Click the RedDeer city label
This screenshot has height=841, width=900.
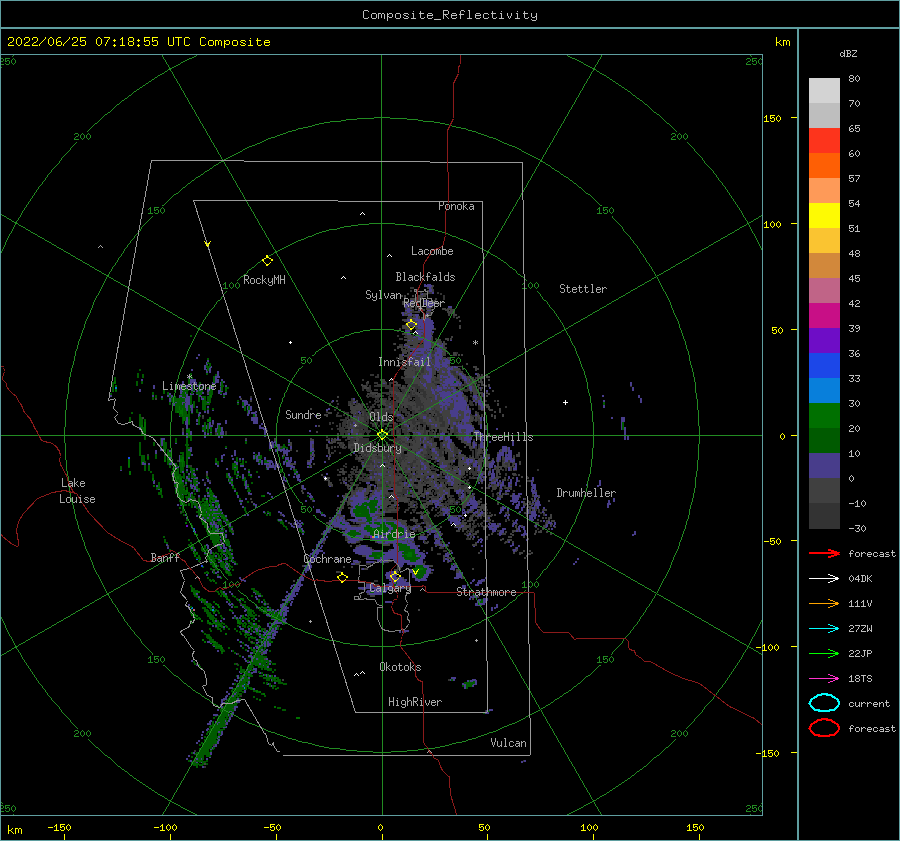point(424,303)
